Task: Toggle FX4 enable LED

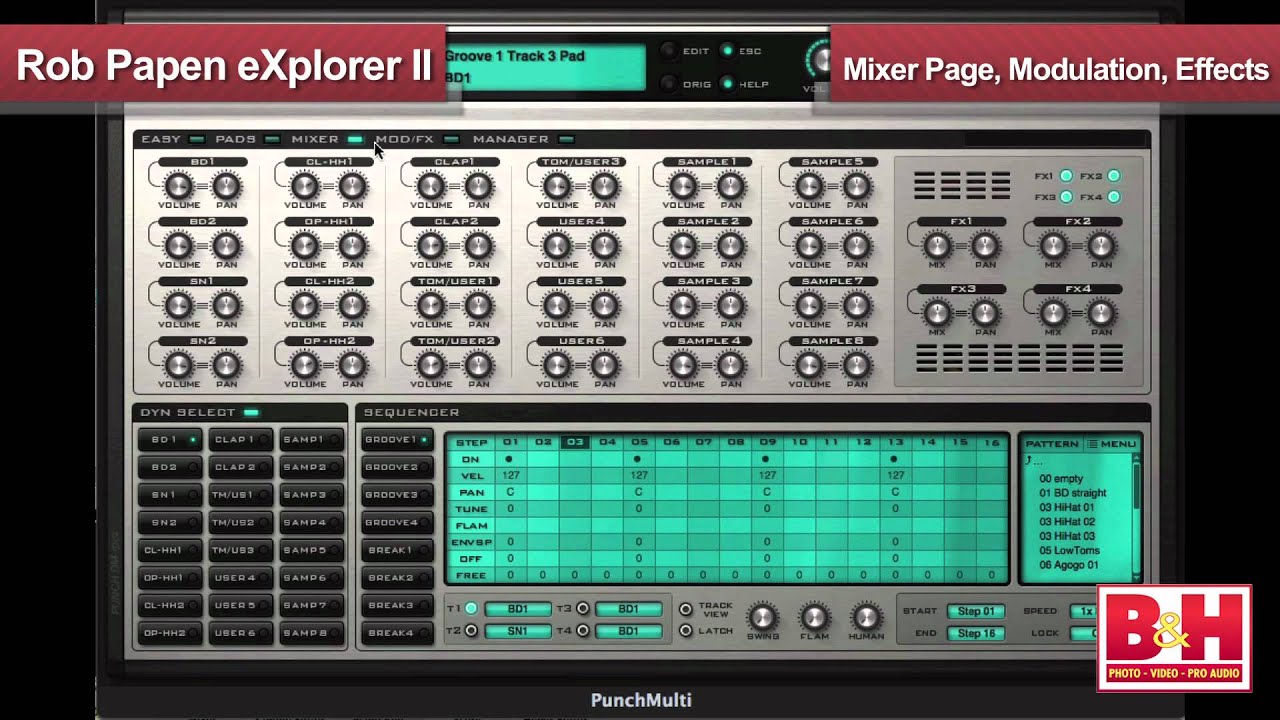Action: pos(1113,197)
